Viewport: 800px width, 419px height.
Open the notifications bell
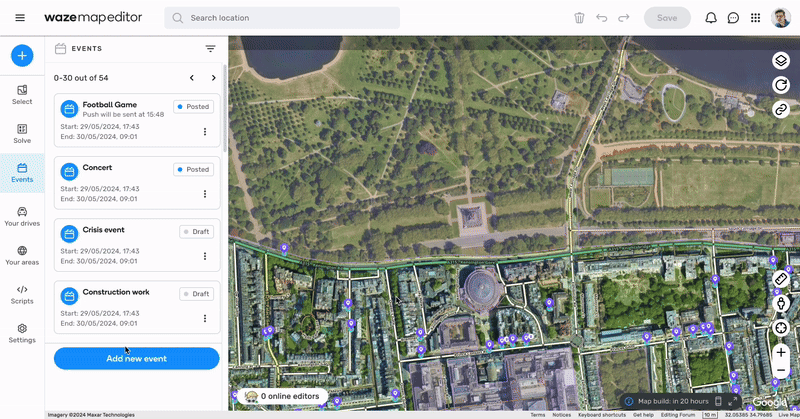click(x=711, y=18)
